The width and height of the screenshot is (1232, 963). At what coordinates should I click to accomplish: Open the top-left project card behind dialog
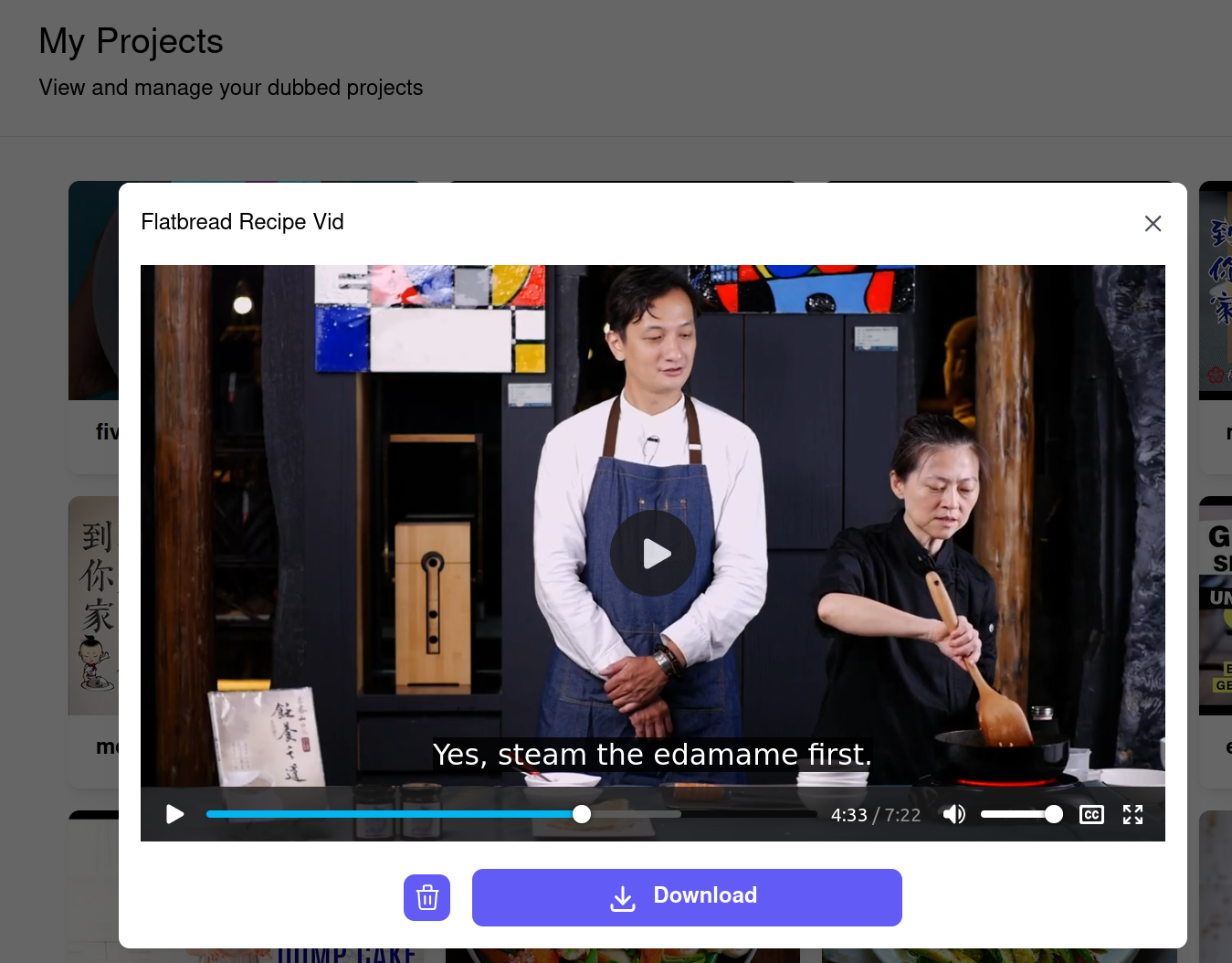[x=93, y=326]
